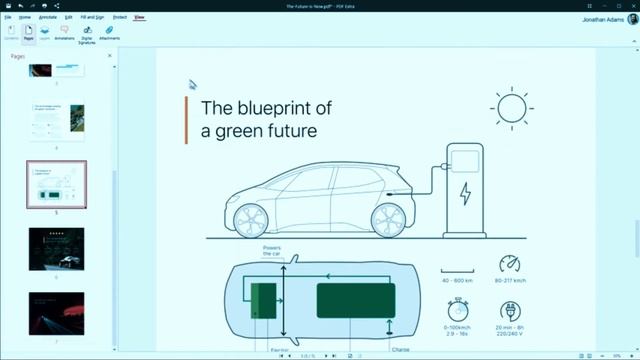
Task: Click the charging station graphic
Action: pos(464,190)
